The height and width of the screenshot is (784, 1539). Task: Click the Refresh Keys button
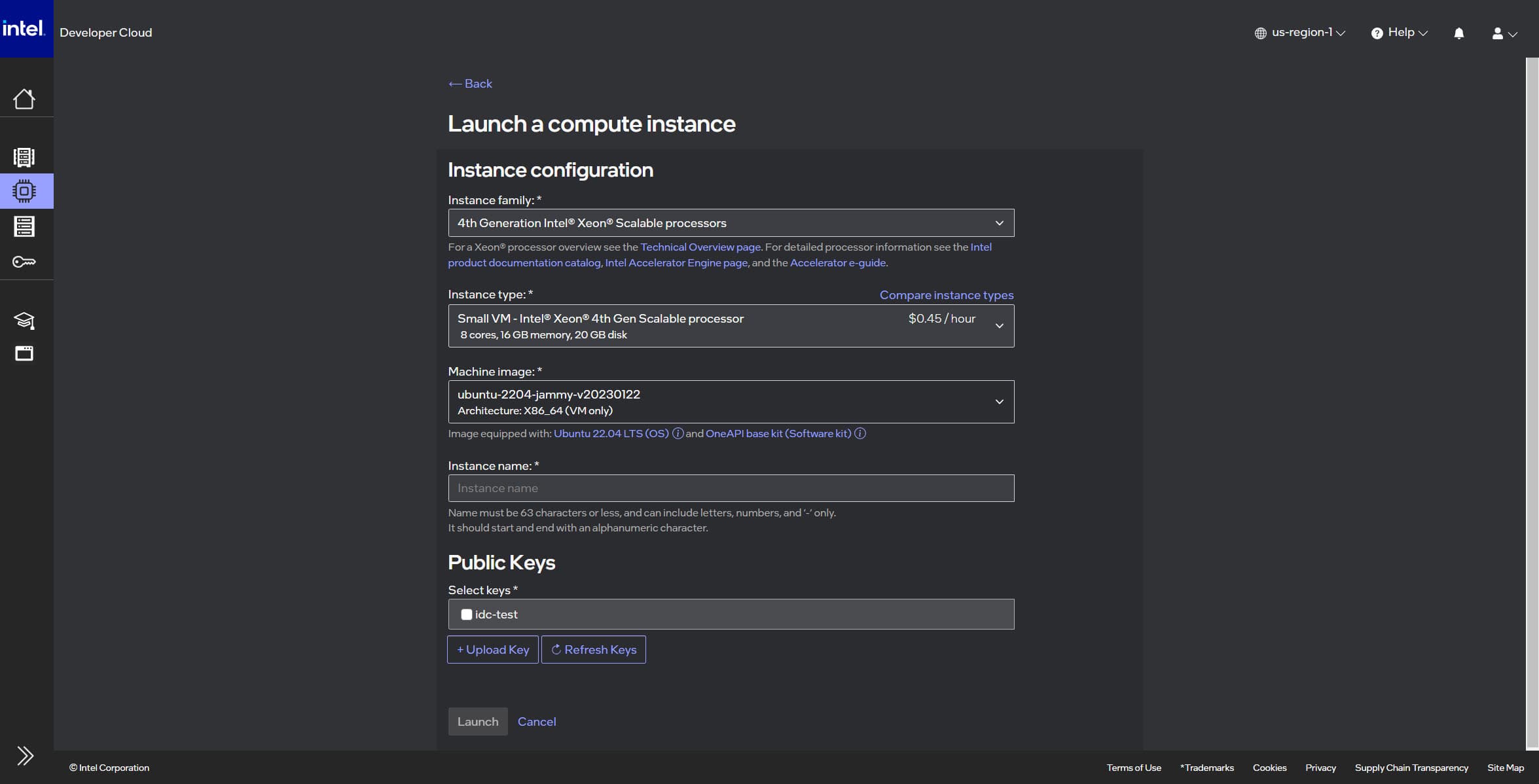(593, 649)
